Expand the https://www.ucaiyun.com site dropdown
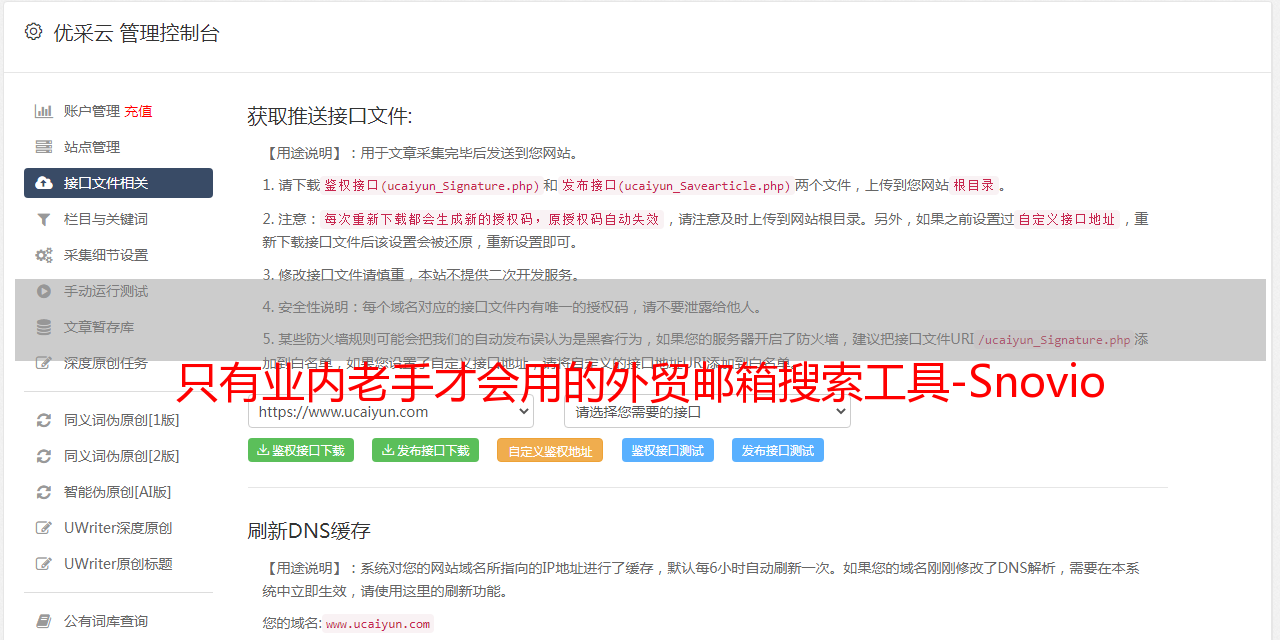The width and height of the screenshot is (1280, 640). tap(391, 411)
